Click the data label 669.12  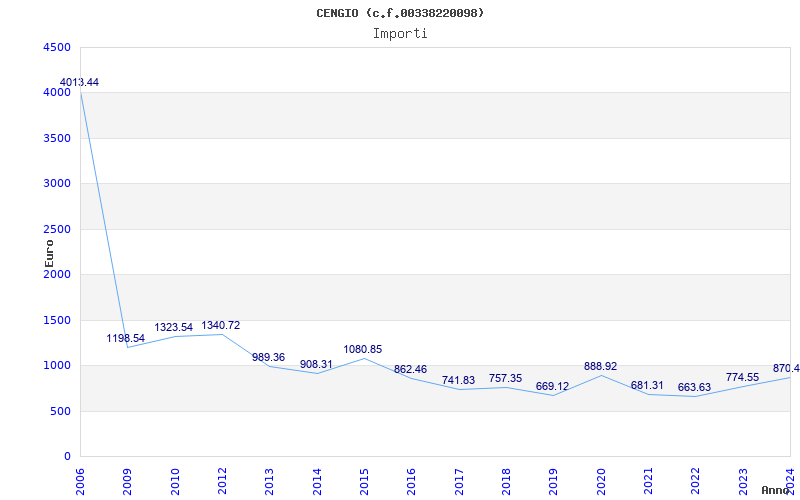[x=552, y=386]
